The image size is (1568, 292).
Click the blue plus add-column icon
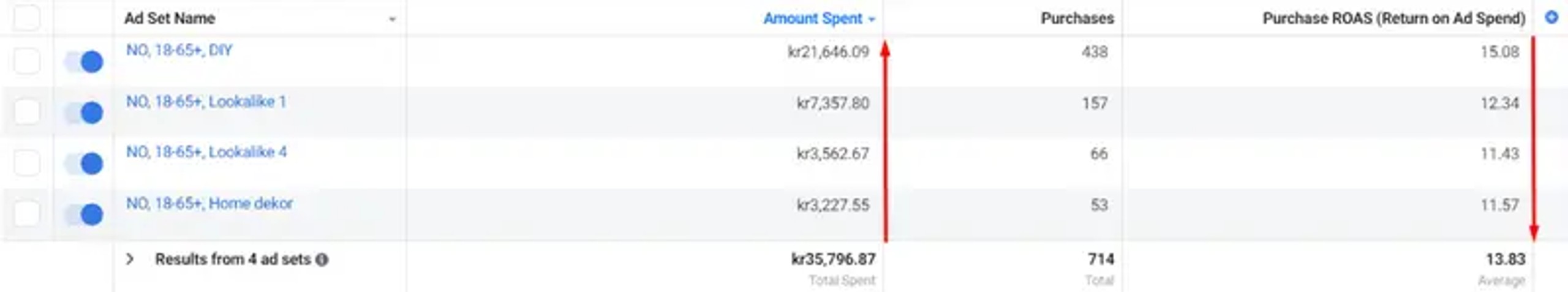coord(1551,17)
